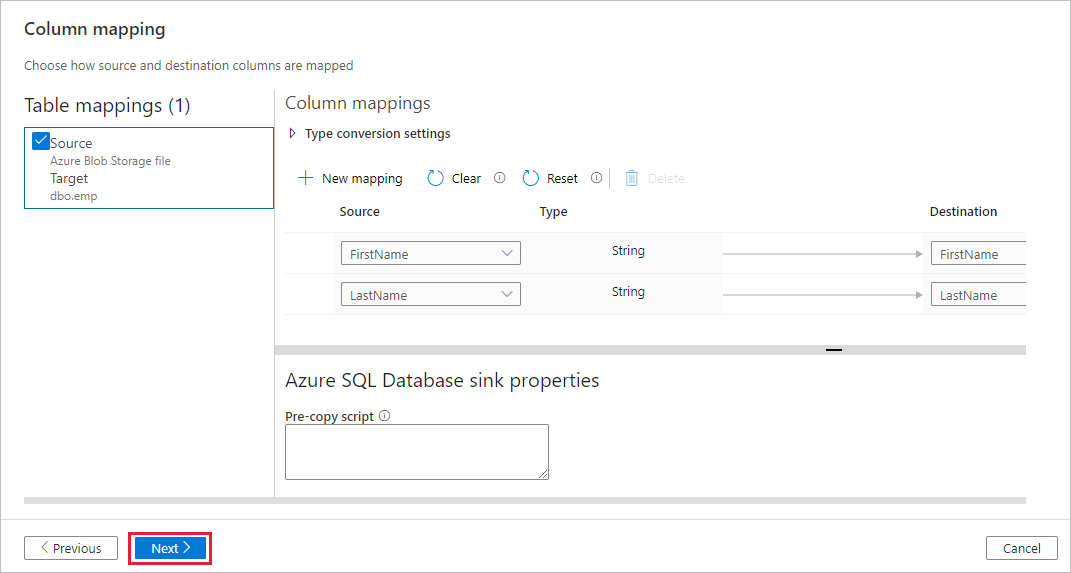Expand Type conversion settings
1071x573 pixels.
(293, 133)
